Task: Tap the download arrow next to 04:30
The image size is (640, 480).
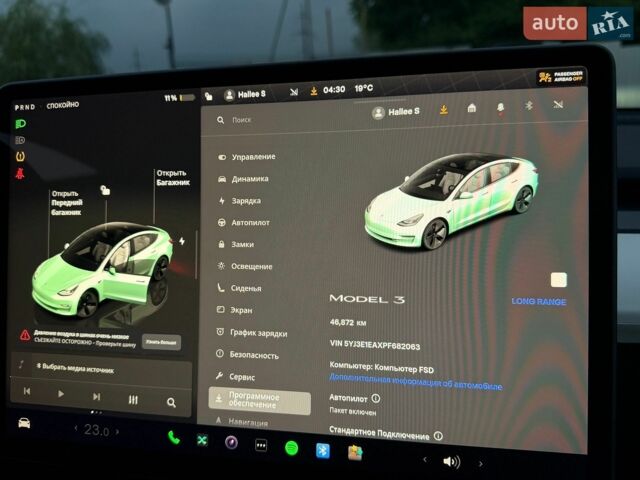Action: pyautogui.click(x=314, y=91)
